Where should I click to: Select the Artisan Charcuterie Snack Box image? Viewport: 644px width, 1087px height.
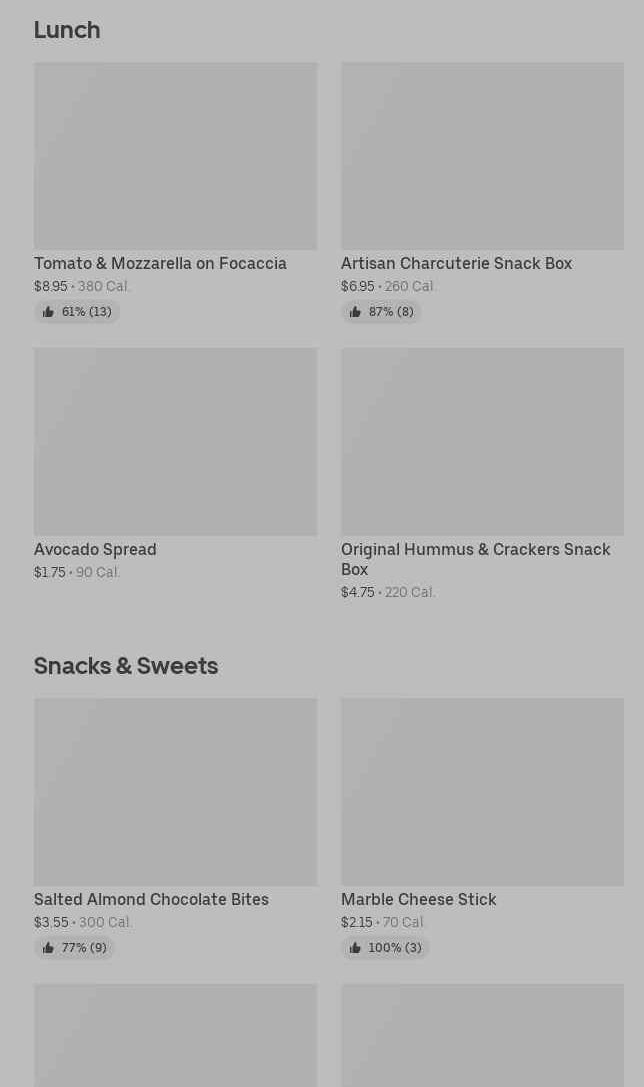click(x=482, y=156)
